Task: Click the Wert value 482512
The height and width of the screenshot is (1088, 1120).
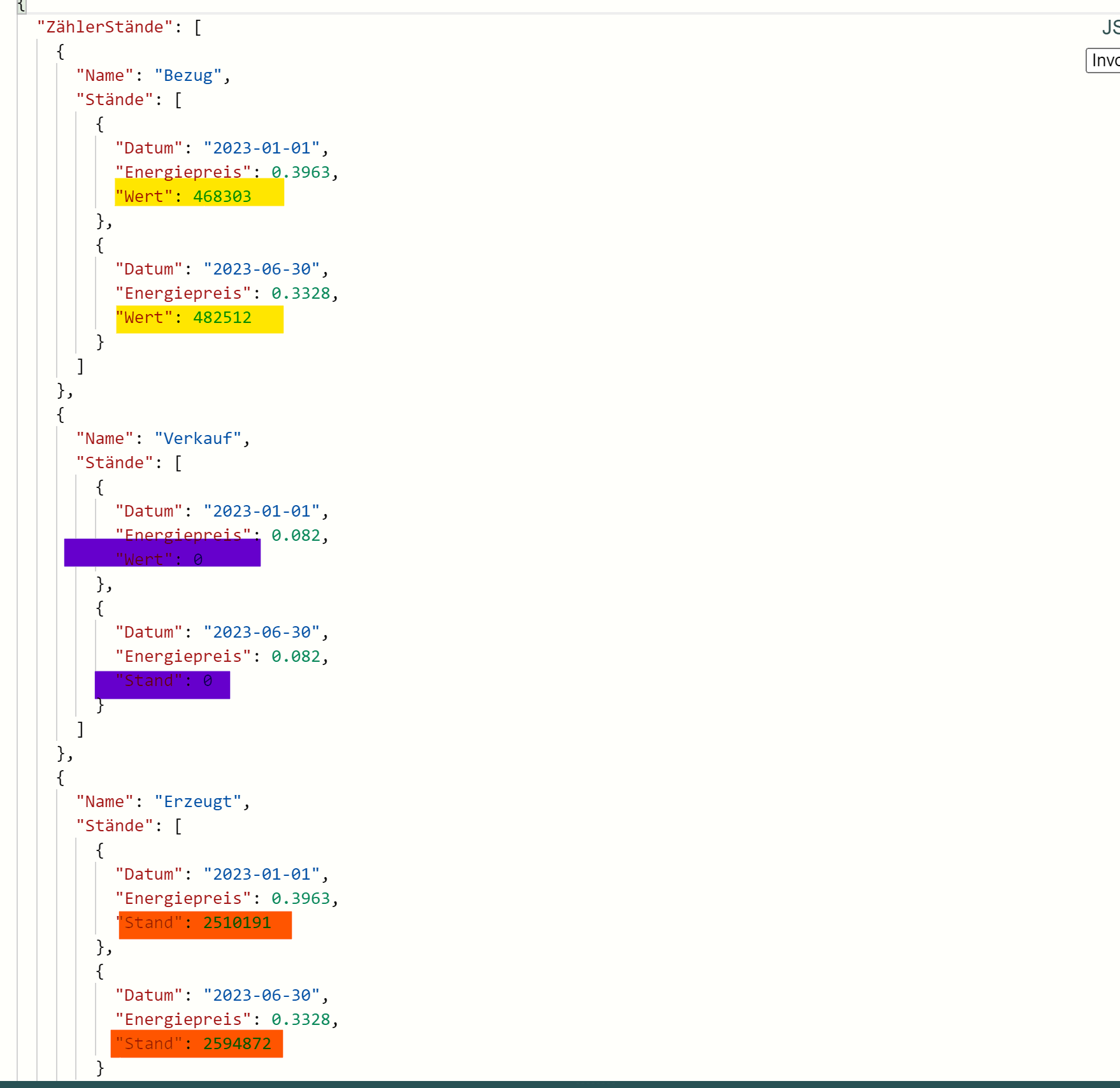Action: (222, 318)
